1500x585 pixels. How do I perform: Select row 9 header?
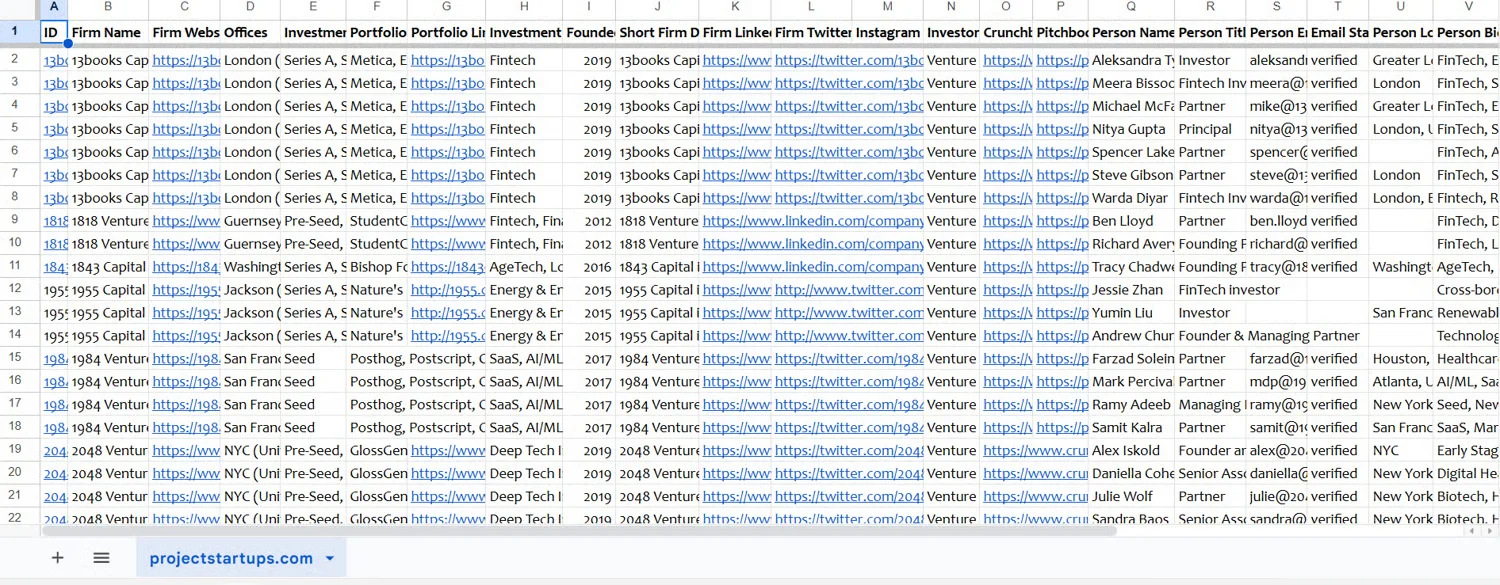pyautogui.click(x=15, y=221)
